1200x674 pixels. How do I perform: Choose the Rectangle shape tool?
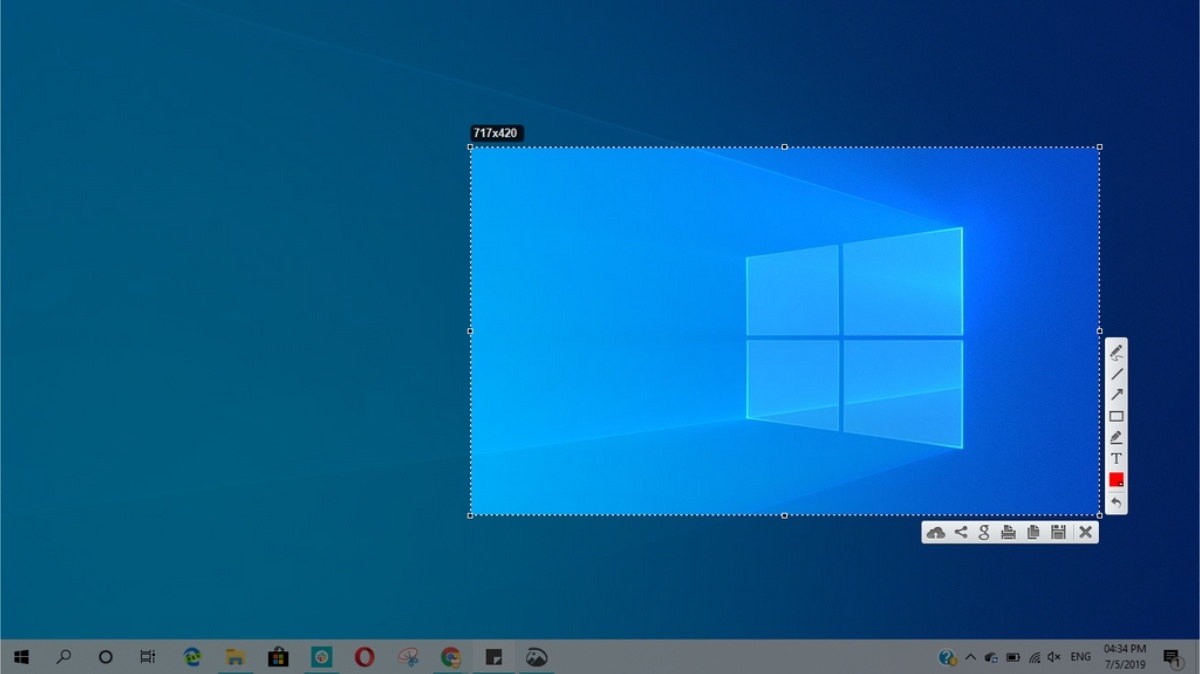coord(1116,416)
